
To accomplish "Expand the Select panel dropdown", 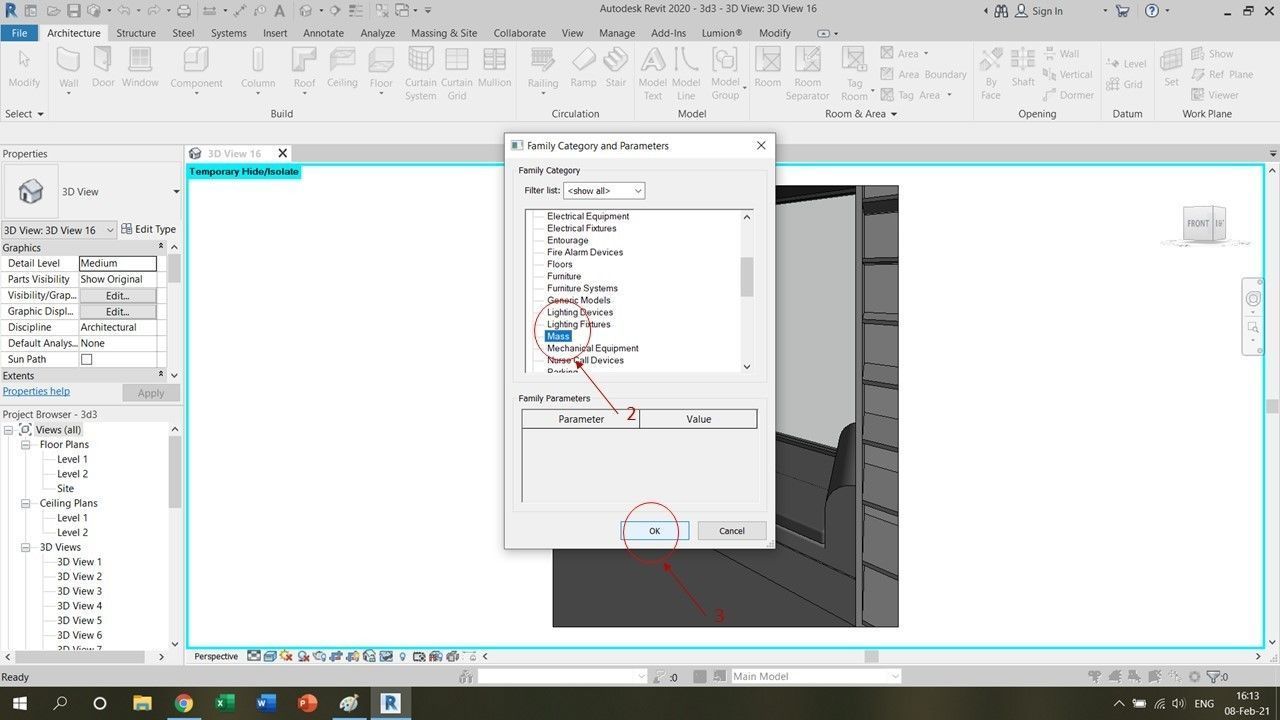I will click(24, 114).
